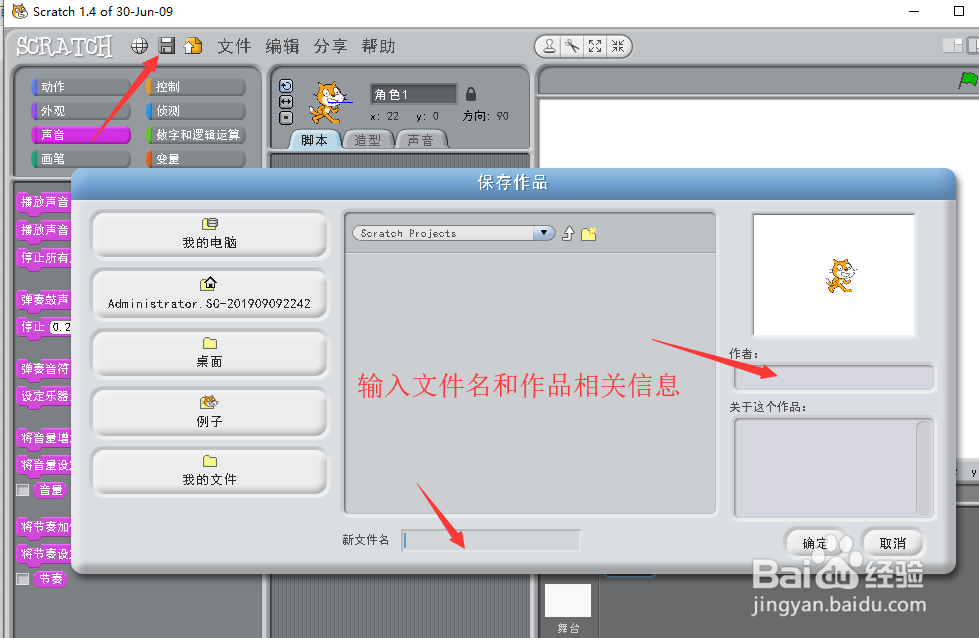Image resolution: width=979 pixels, height=638 pixels.
Task: Expand the Scratch Projects folder dropdown
Action: point(544,233)
